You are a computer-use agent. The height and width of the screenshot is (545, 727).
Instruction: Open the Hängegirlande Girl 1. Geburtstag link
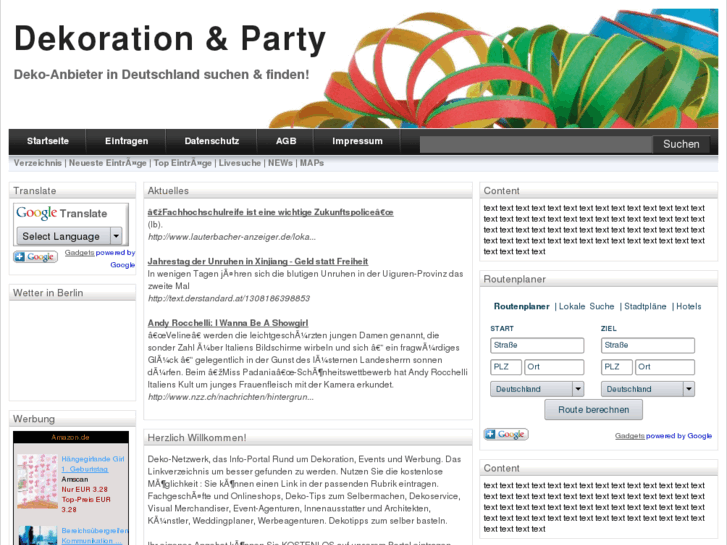[93, 464]
